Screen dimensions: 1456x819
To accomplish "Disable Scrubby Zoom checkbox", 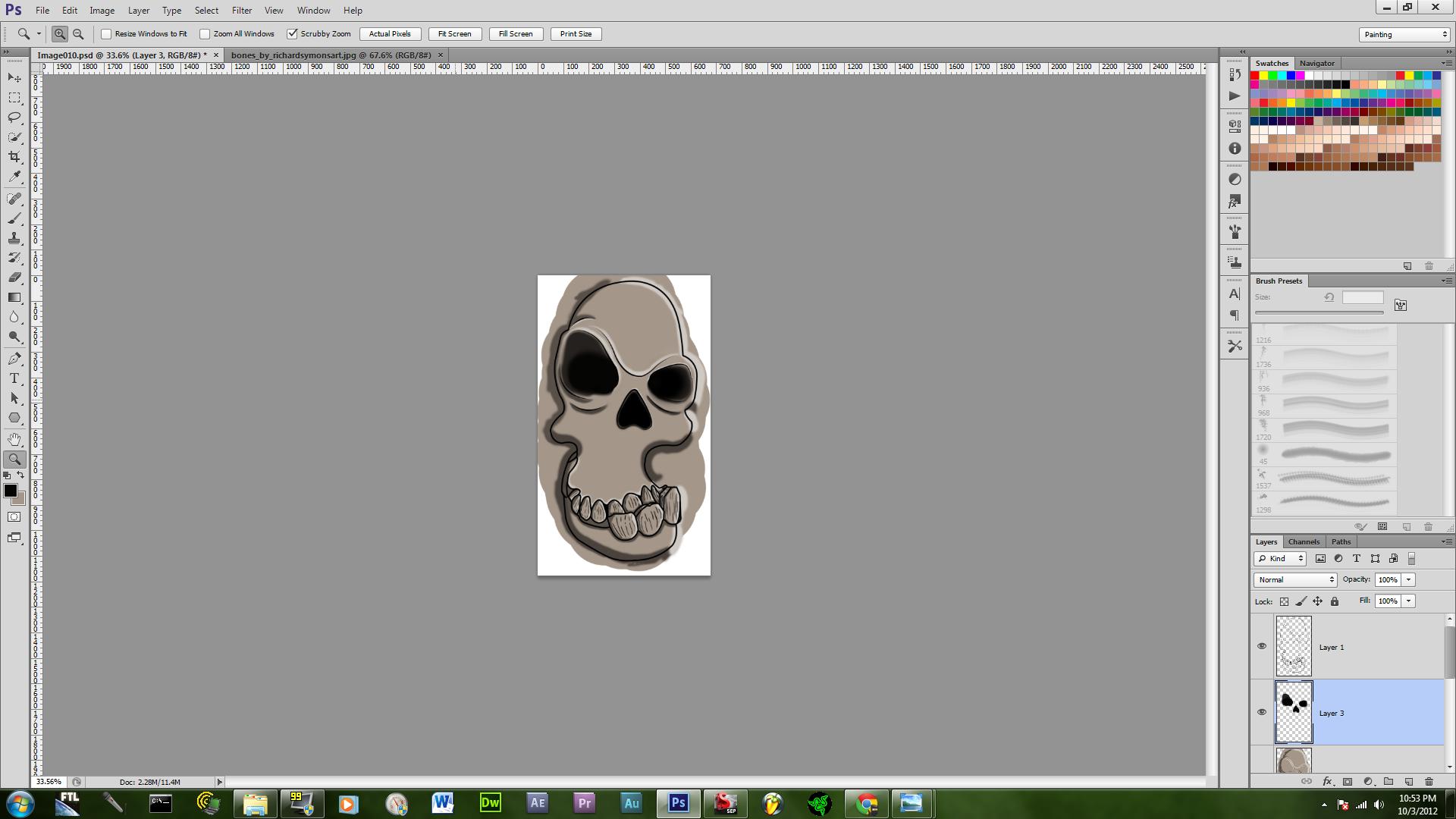I will (x=292, y=34).
